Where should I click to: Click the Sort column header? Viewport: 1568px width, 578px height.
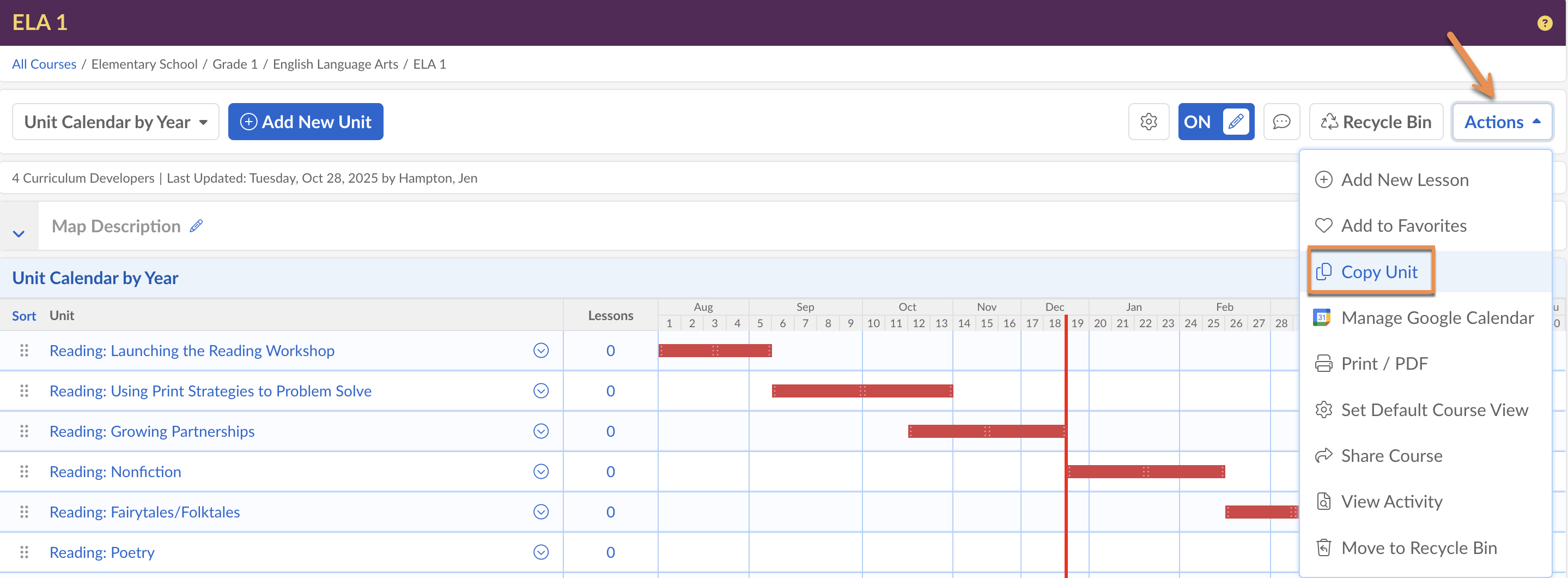tap(24, 316)
